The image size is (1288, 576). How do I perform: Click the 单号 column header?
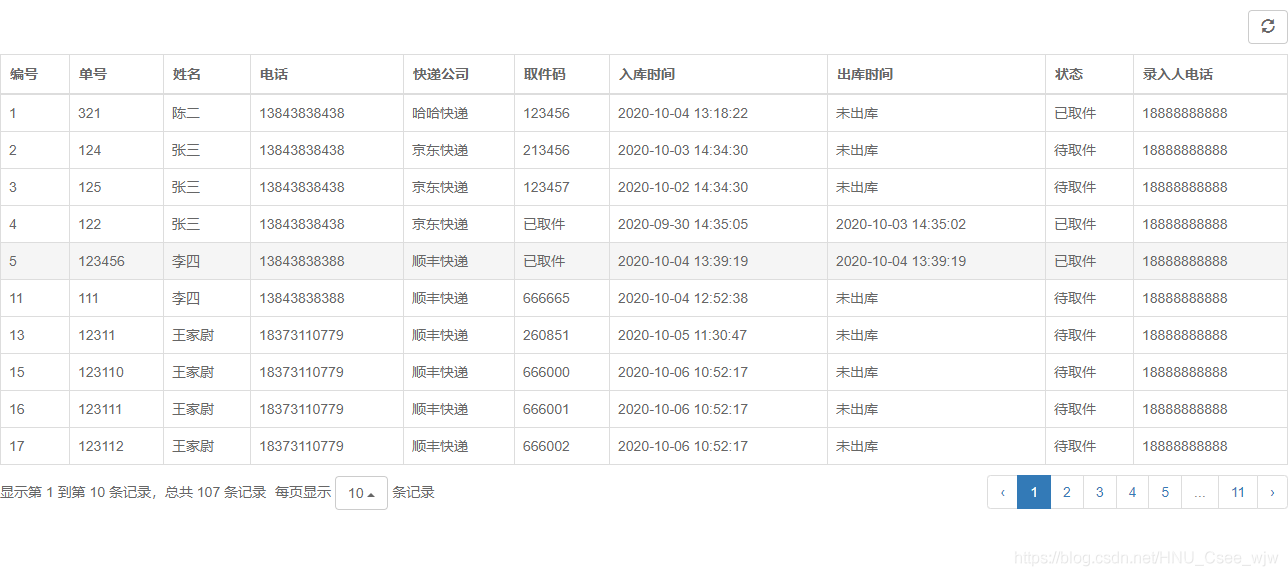(93, 74)
